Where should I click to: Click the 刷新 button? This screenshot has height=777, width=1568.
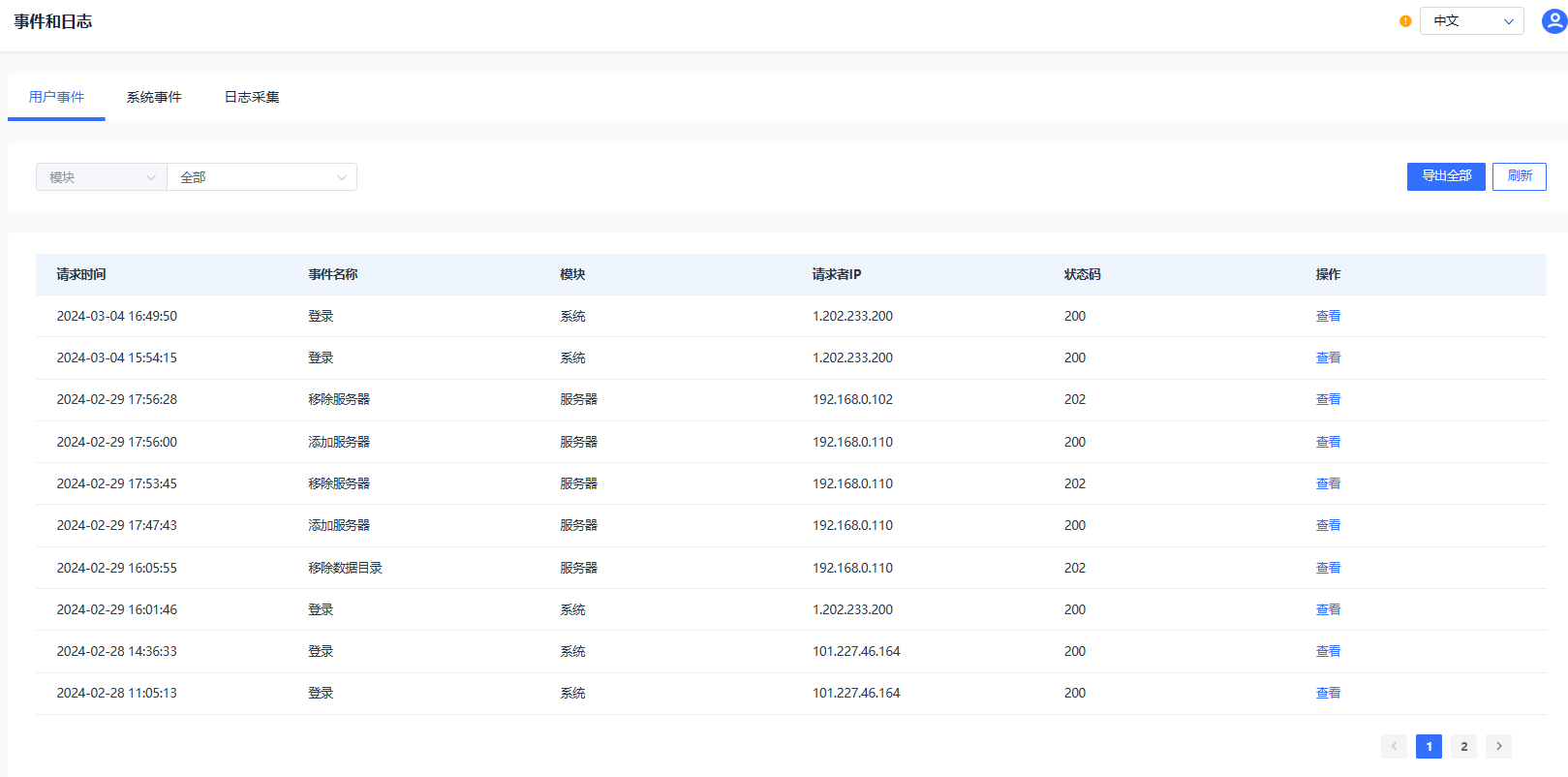coord(1519,176)
